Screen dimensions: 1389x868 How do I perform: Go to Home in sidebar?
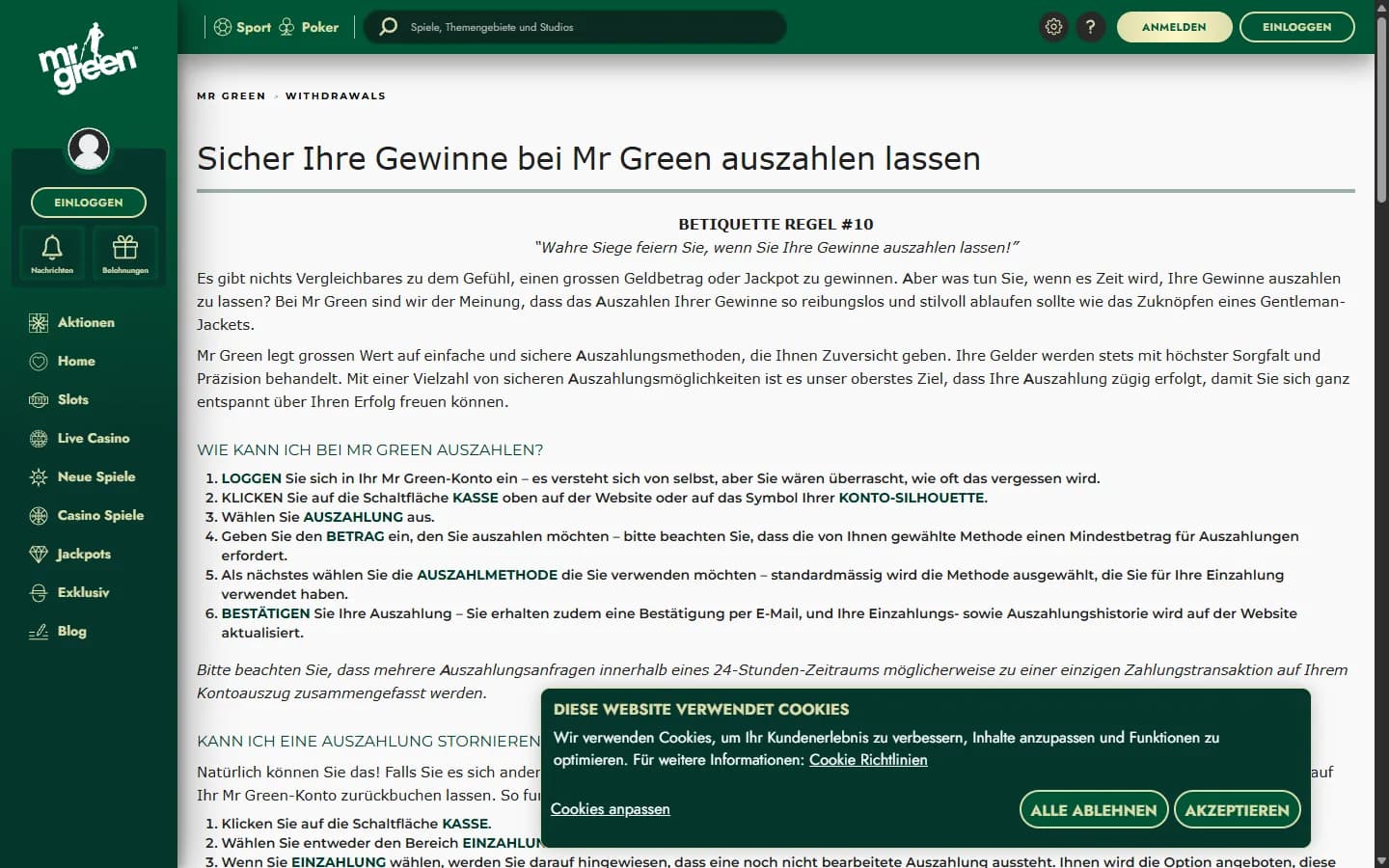coord(76,361)
